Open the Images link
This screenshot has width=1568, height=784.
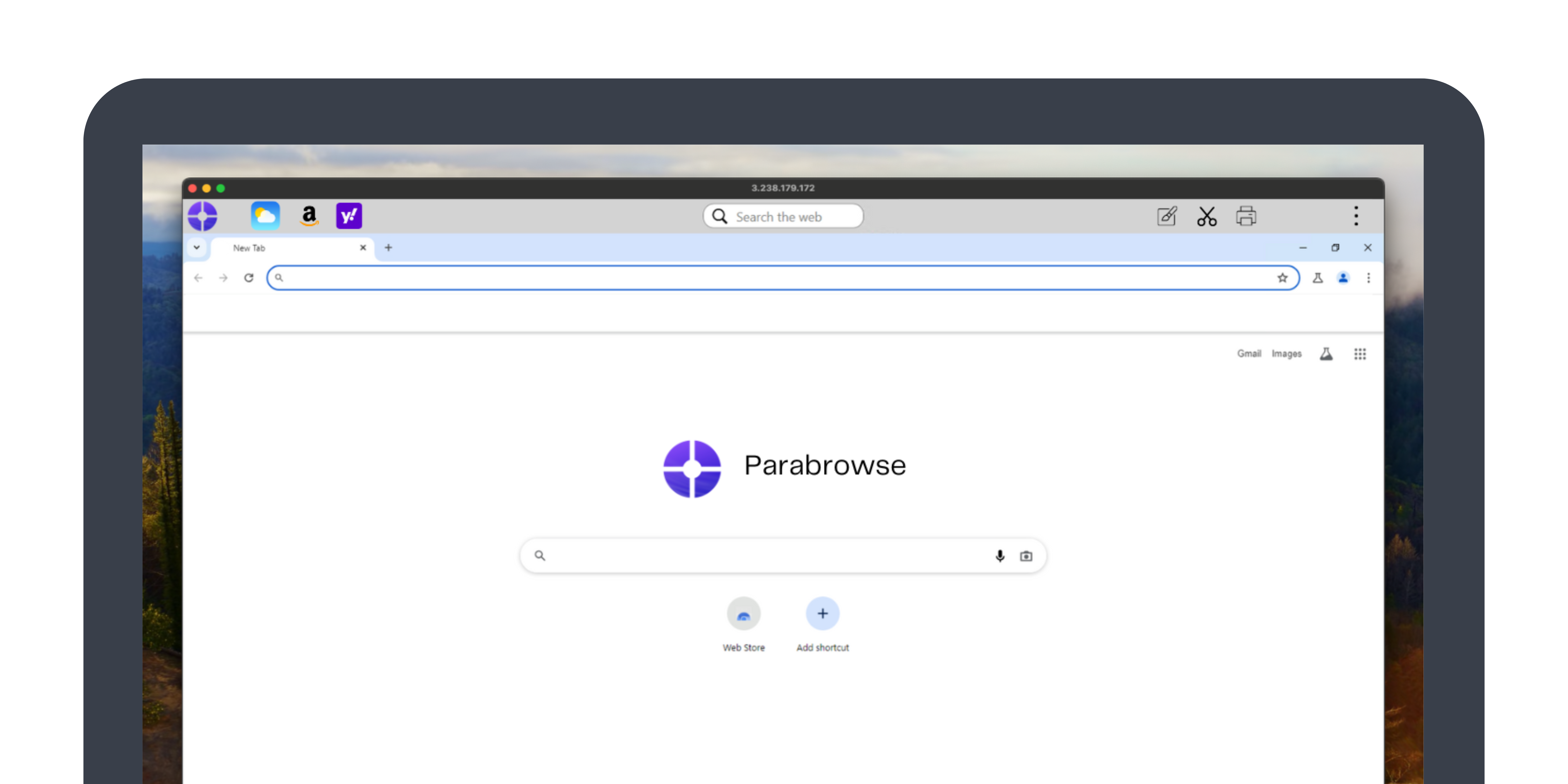[1287, 354]
